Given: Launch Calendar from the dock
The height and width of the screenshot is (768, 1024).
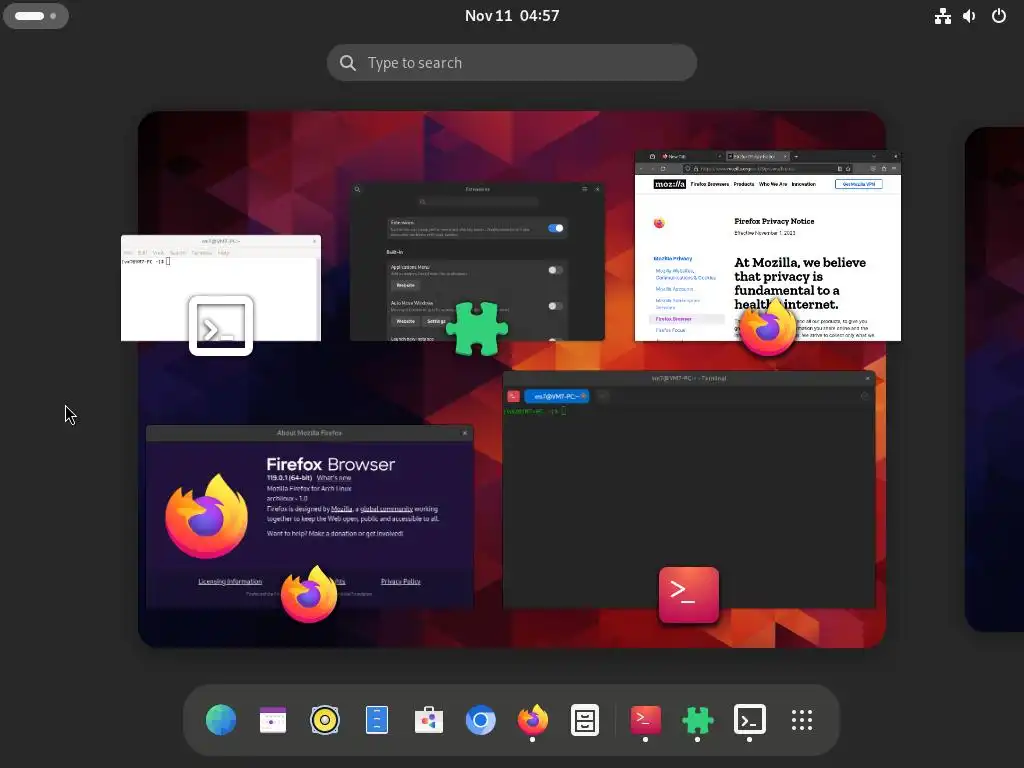Looking at the screenshot, I should [272, 720].
